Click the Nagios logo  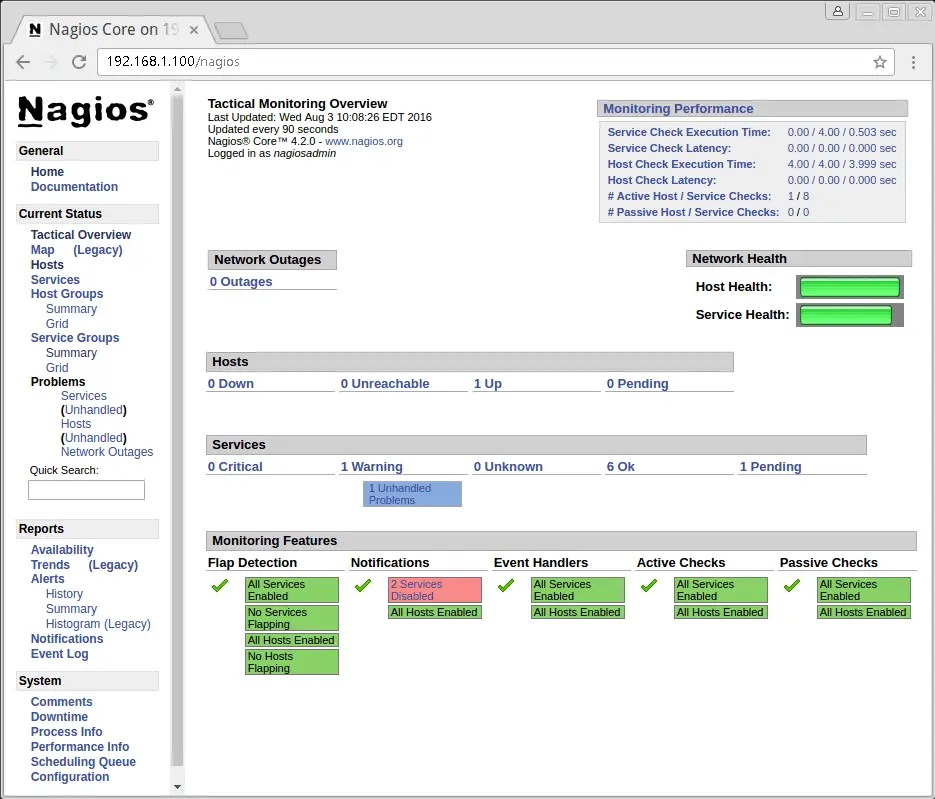click(x=85, y=111)
